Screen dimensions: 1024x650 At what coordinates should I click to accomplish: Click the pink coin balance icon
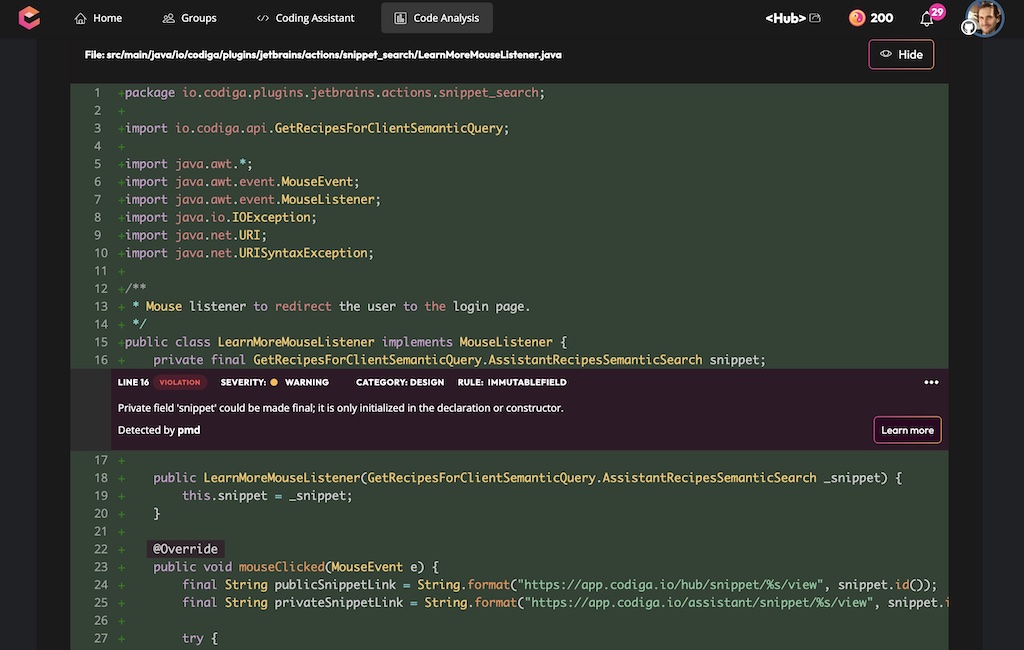(x=856, y=18)
